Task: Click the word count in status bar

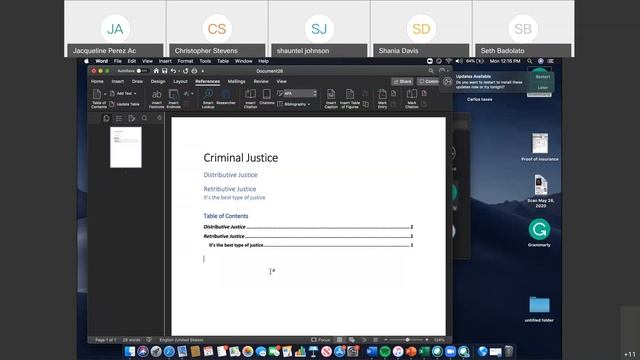Action: click(131, 340)
